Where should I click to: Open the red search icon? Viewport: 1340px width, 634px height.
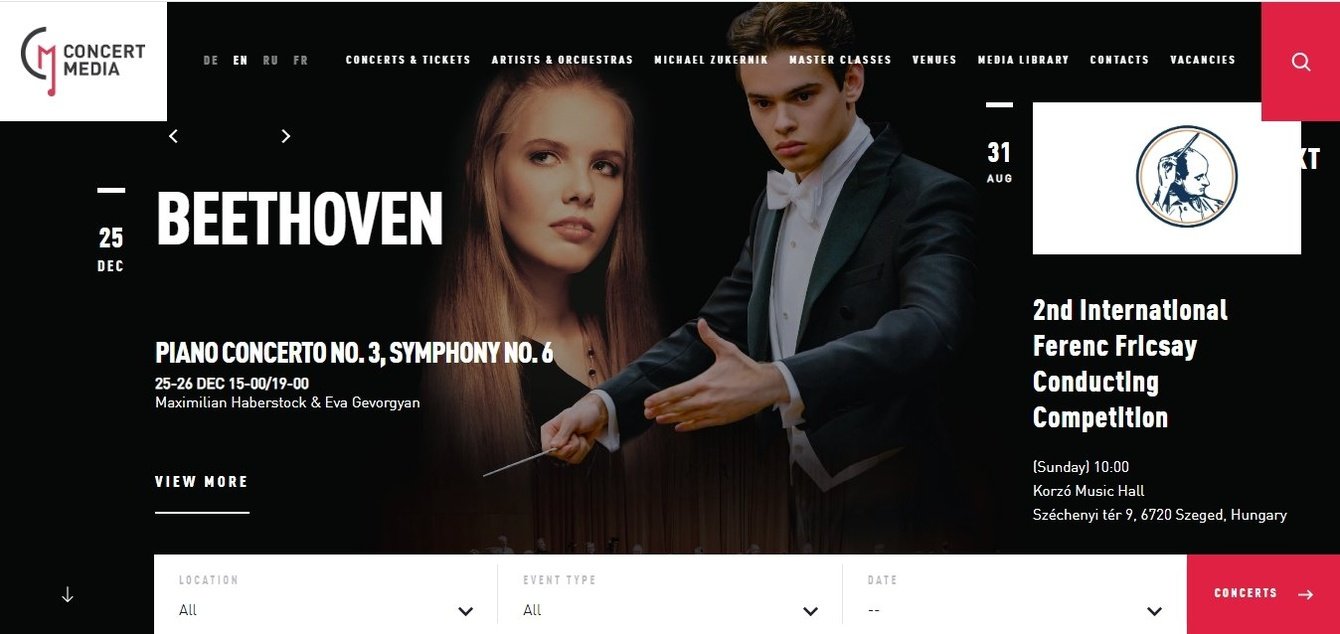coord(1300,61)
